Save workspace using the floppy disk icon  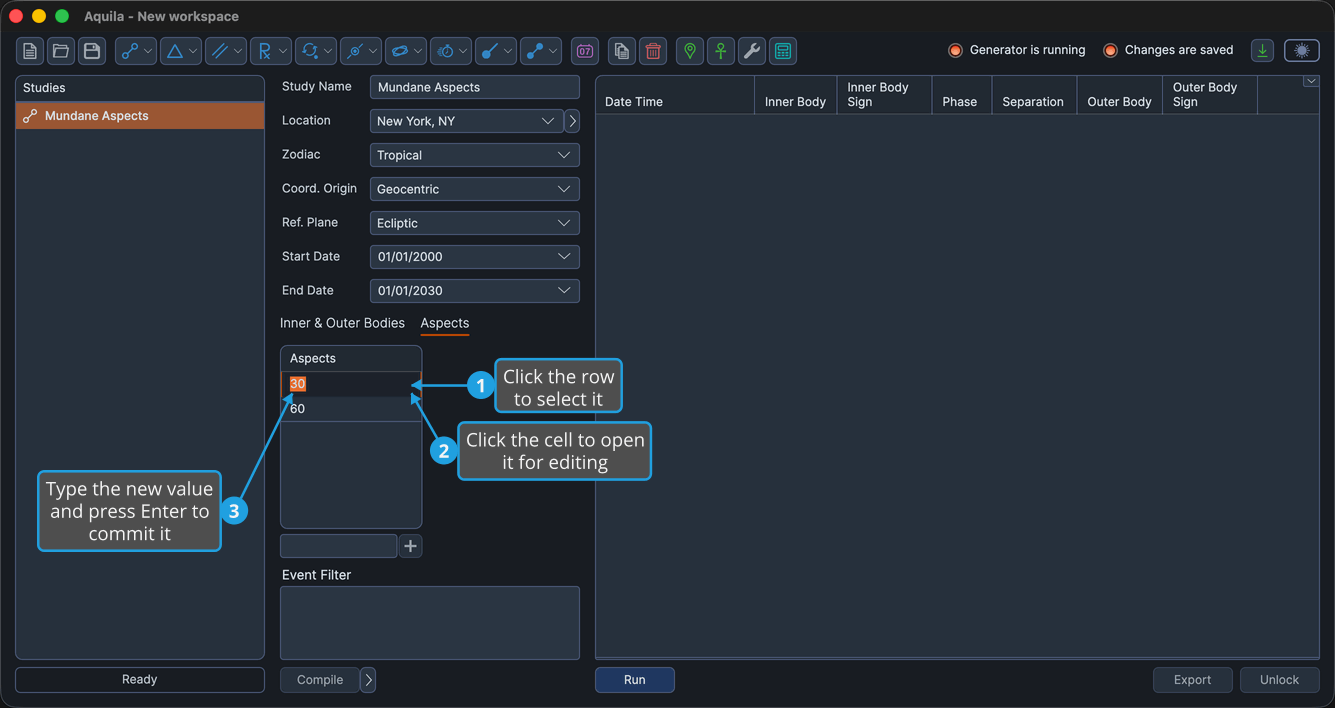coord(92,51)
